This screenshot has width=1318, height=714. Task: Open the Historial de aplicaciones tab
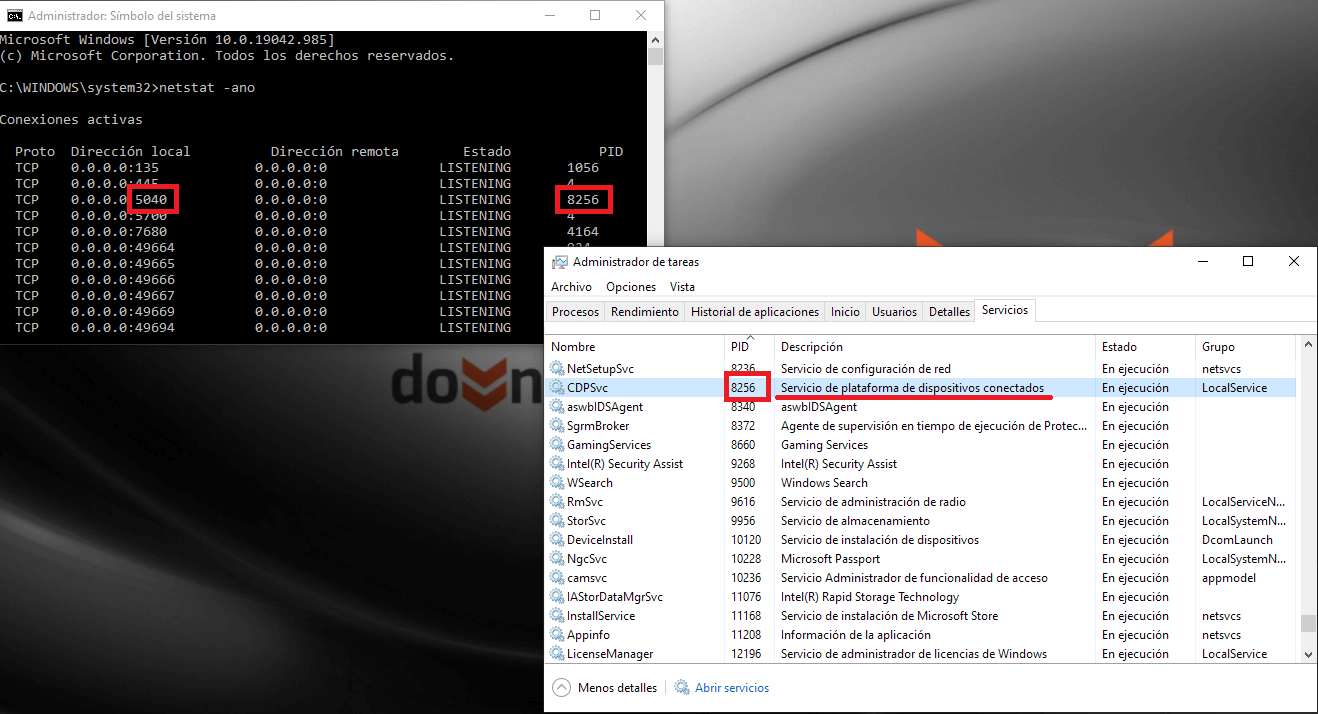(755, 312)
